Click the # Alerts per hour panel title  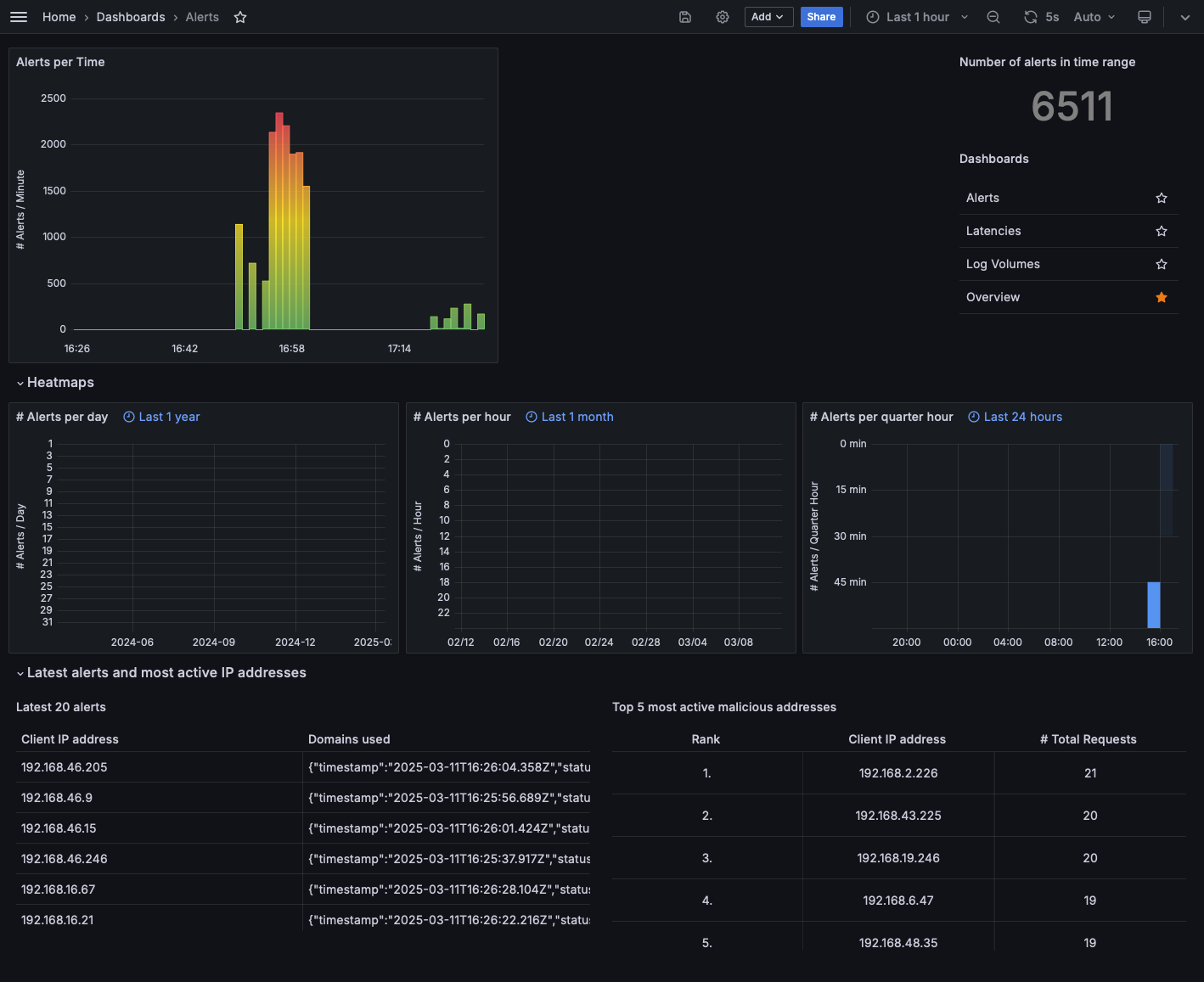click(x=462, y=417)
